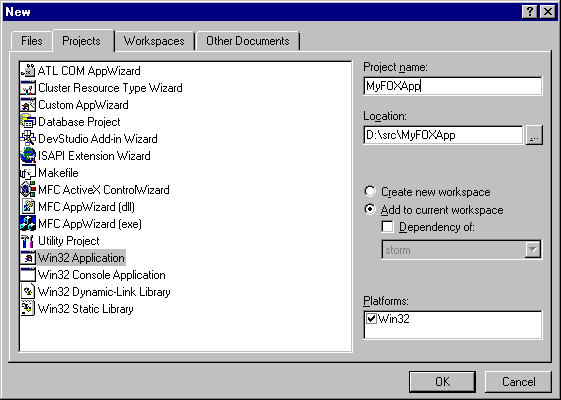The image size is (561, 400).
Task: Pick the ISAPI Extension Wizard globe icon
Action: pyautogui.click(x=28, y=156)
